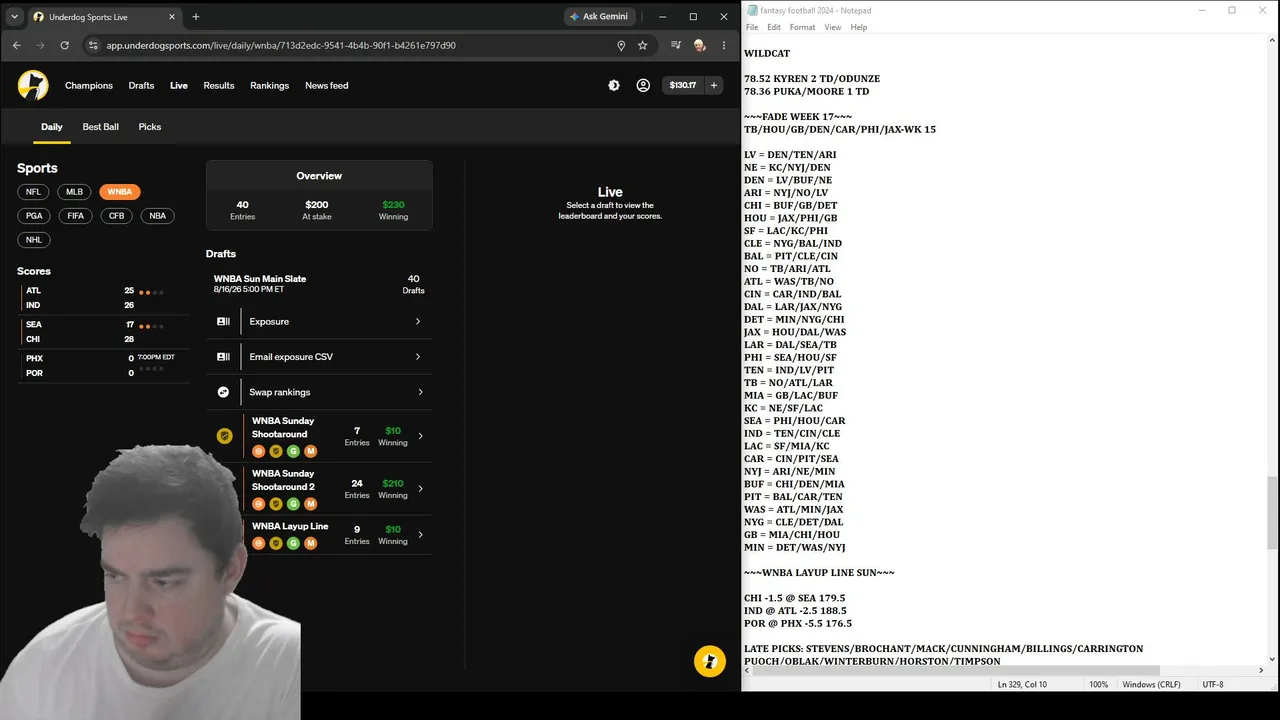Select the MLB sport filter

coord(75,192)
